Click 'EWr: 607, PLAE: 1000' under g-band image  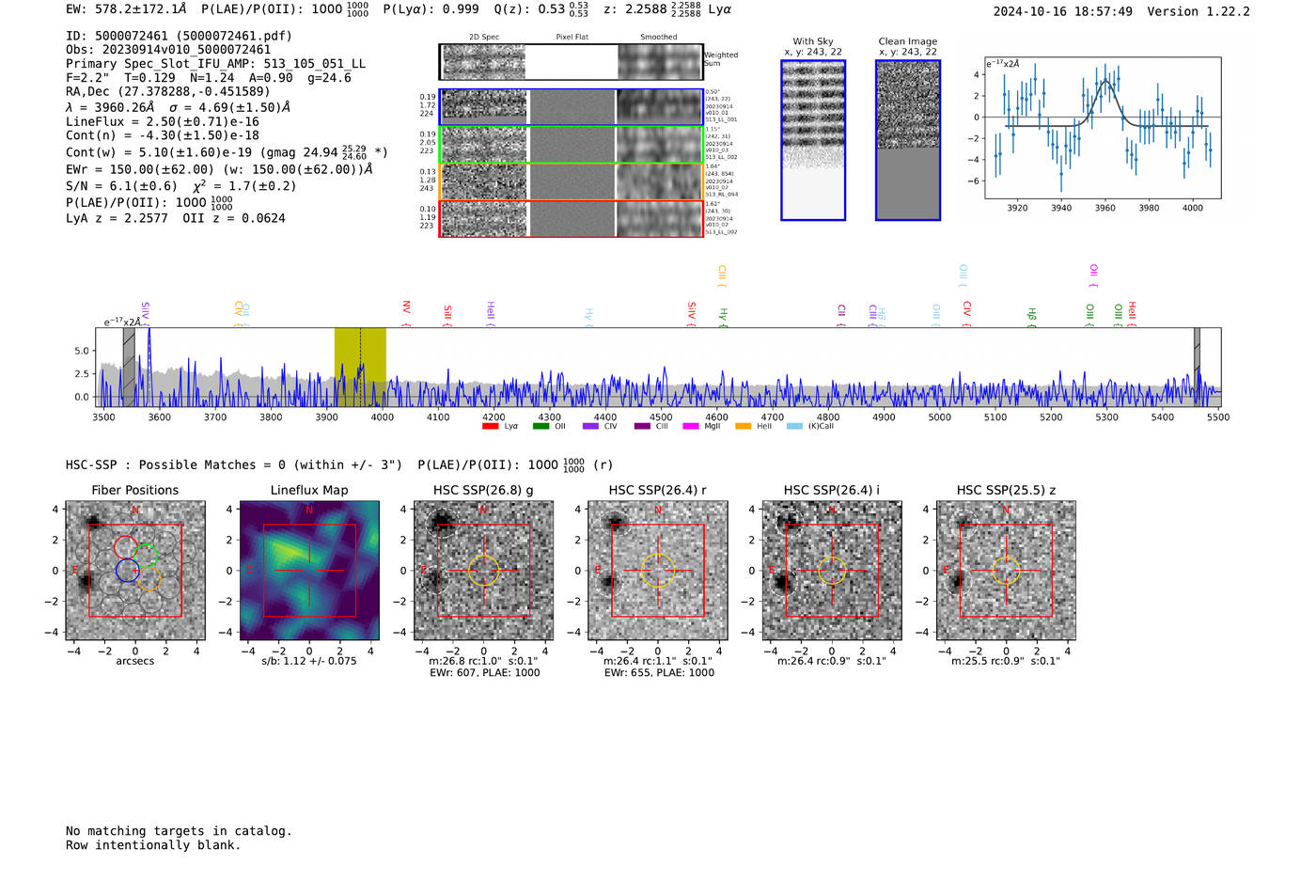485,673
